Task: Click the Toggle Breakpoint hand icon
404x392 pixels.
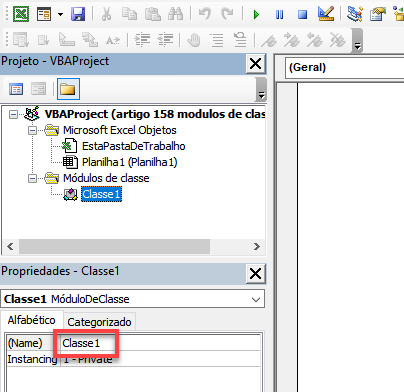Action: pos(194,40)
